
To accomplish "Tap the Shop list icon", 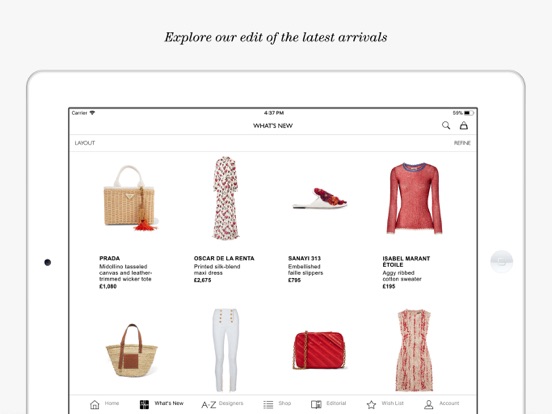I will (268, 404).
